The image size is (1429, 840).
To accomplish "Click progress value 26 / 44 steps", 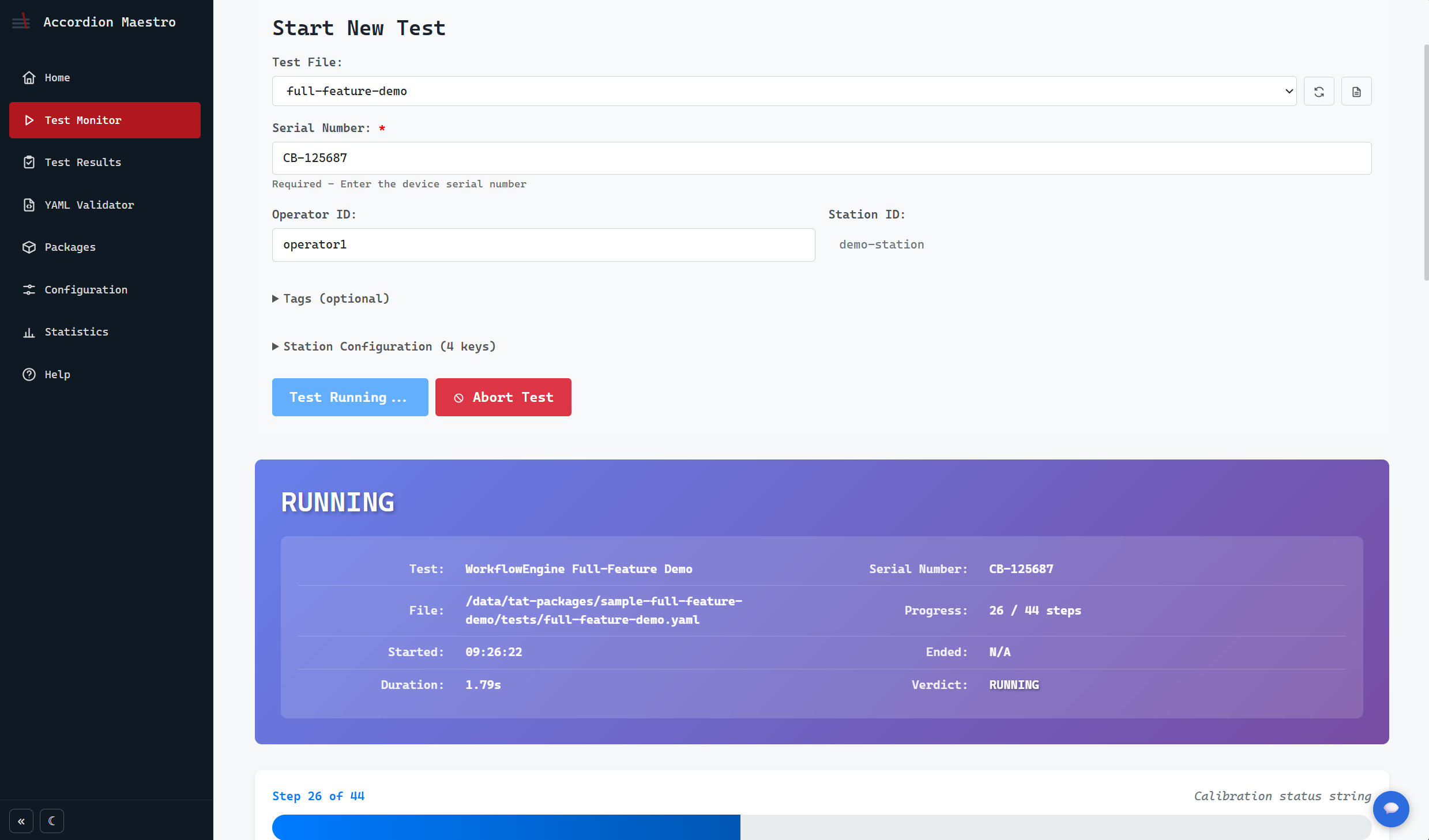I will 1035,611.
